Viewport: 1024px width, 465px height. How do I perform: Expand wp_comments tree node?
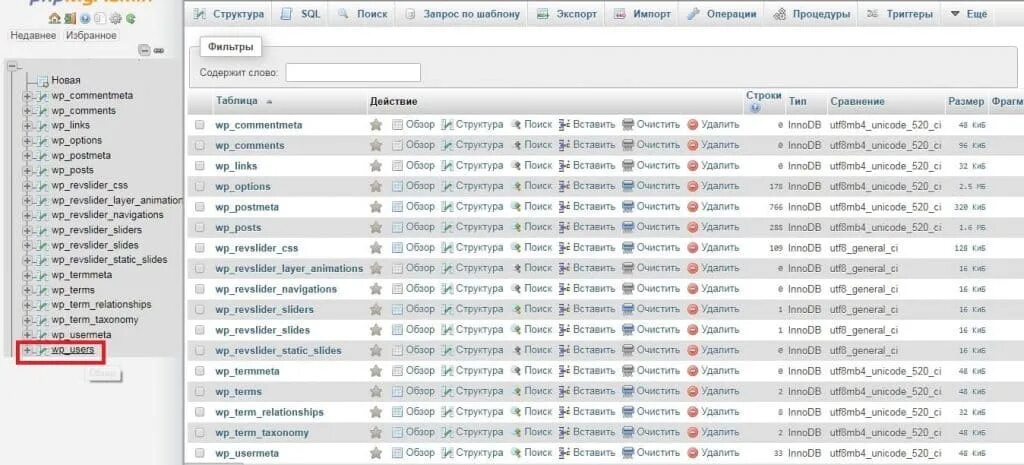coord(27,111)
